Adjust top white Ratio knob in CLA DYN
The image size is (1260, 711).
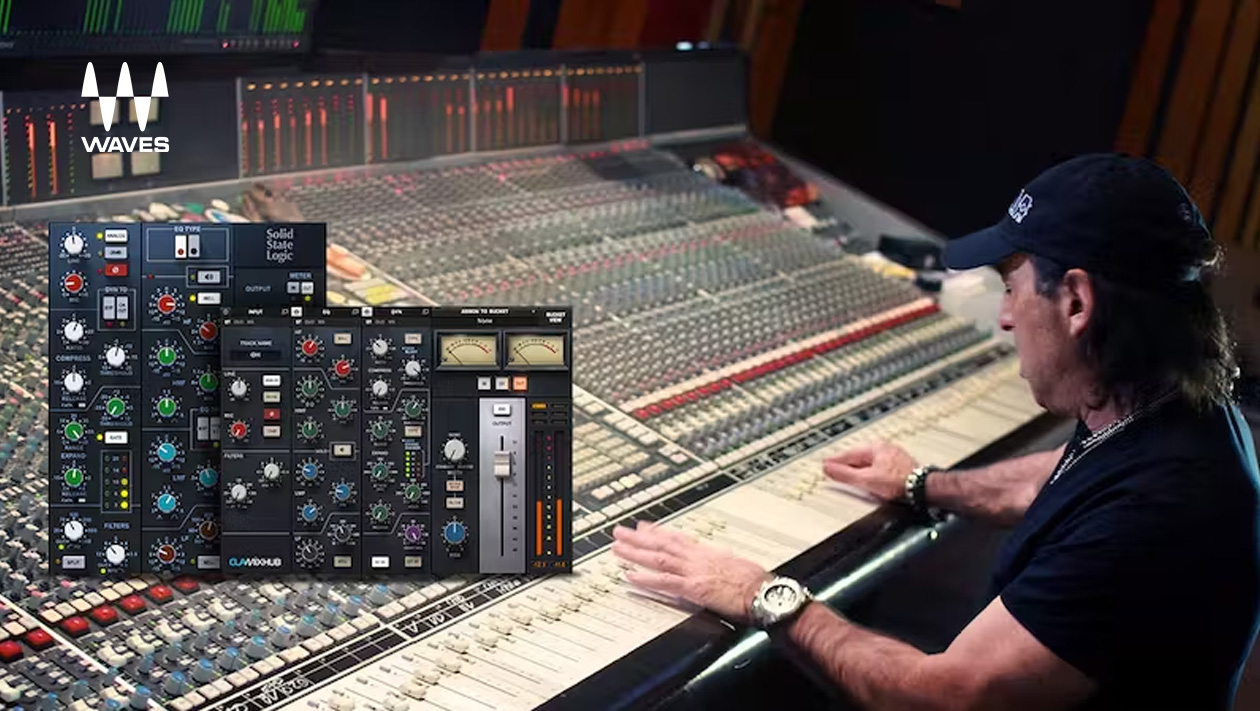(x=380, y=347)
